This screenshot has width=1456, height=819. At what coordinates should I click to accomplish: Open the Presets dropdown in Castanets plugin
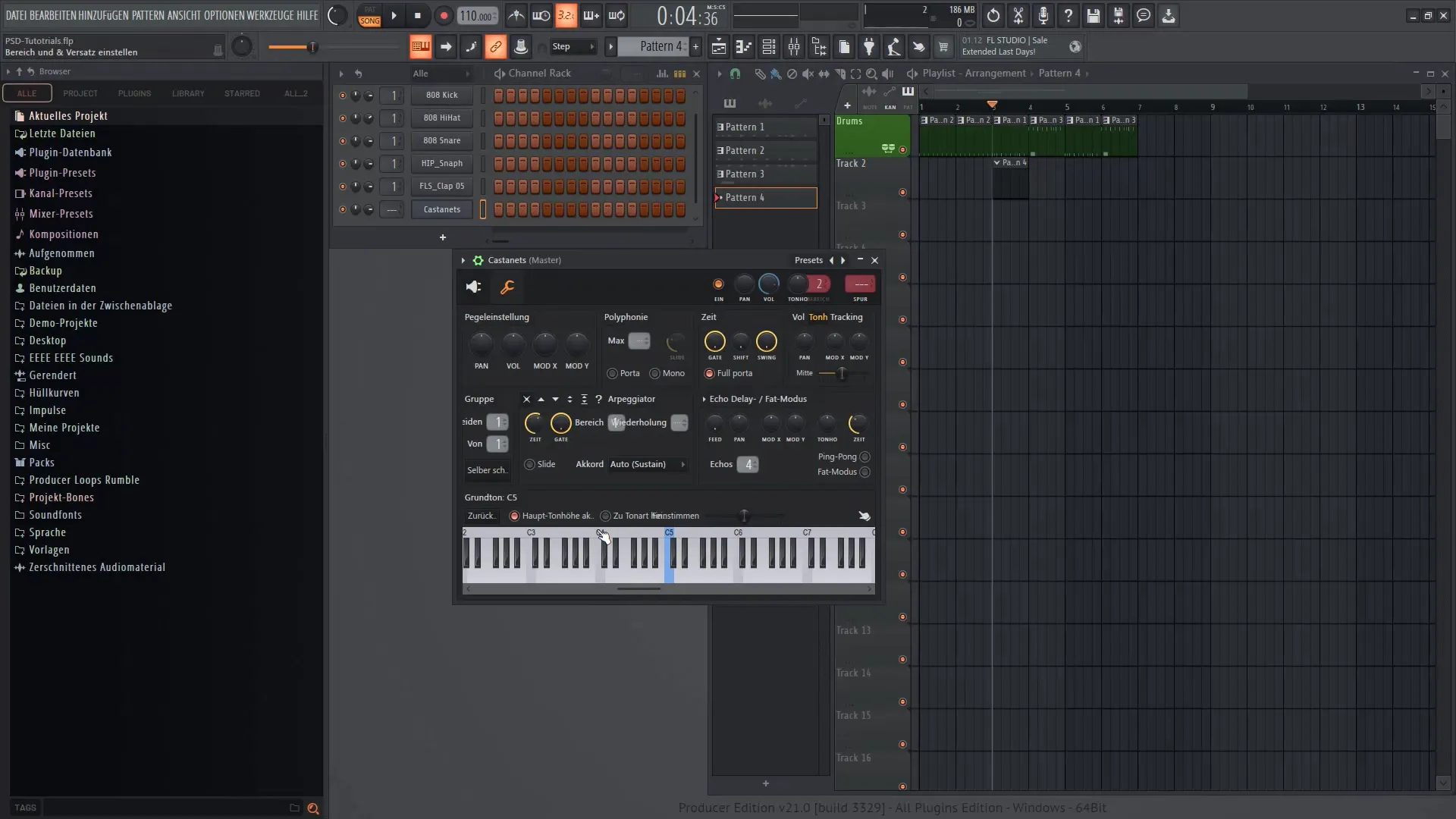pos(808,260)
